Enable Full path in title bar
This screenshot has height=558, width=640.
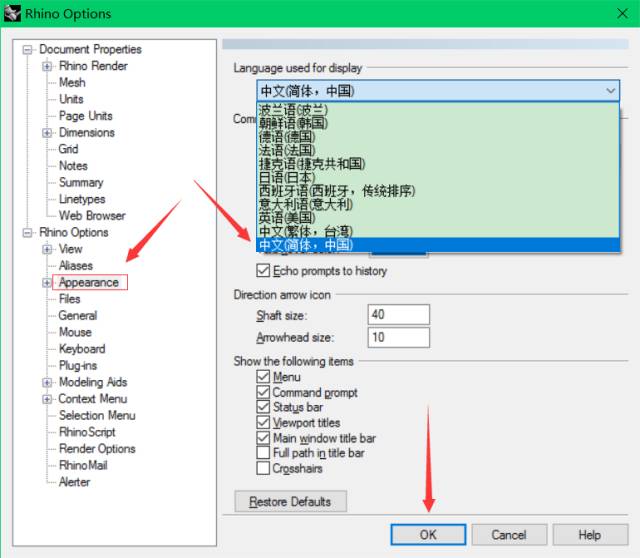pos(263,453)
